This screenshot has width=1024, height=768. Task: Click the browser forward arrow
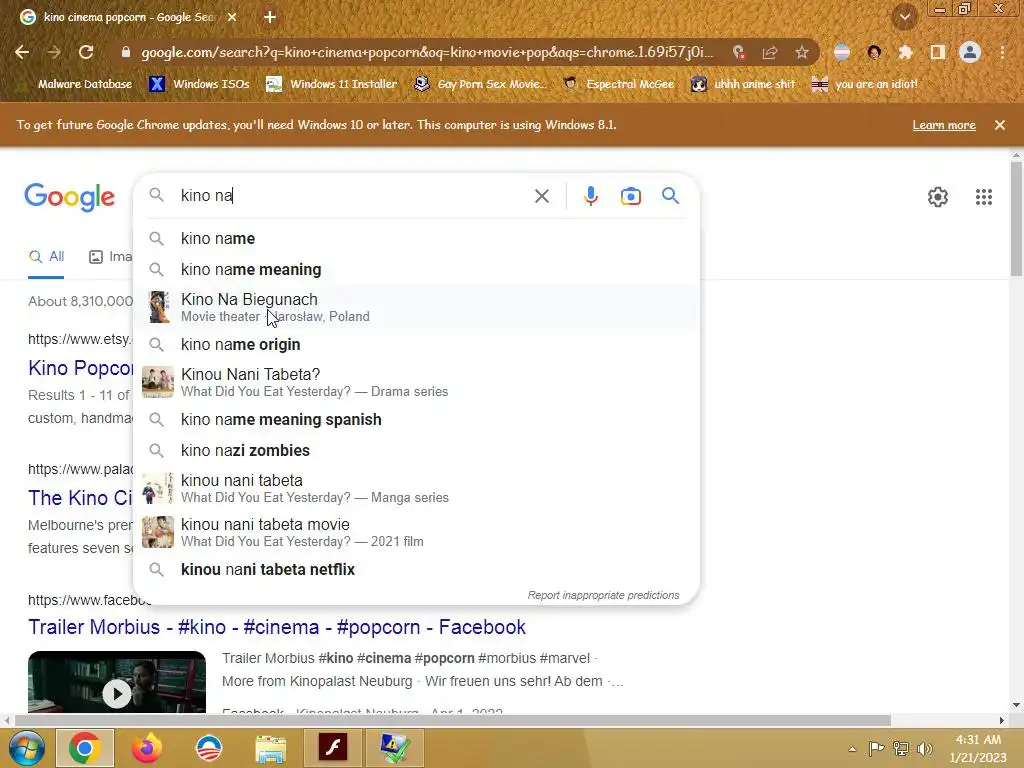pos(54,52)
